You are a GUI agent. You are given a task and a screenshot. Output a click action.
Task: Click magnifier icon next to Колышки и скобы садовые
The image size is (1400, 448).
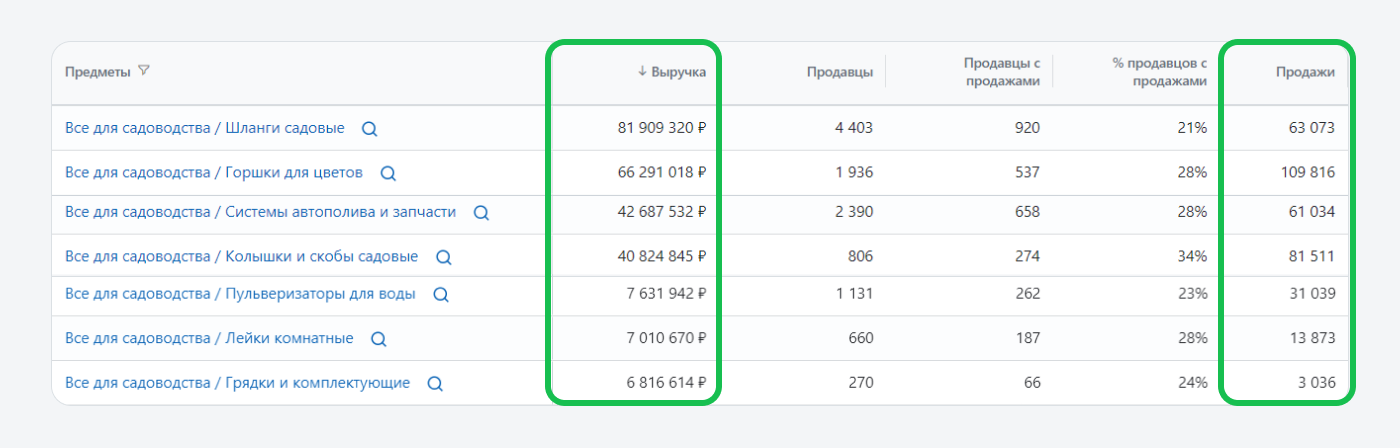(444, 257)
